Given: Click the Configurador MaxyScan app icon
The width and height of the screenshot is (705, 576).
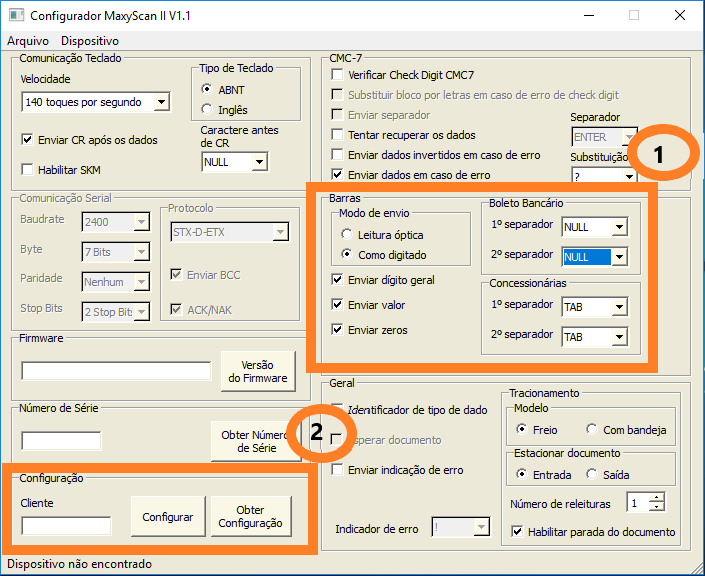Looking at the screenshot, I should point(16,15).
